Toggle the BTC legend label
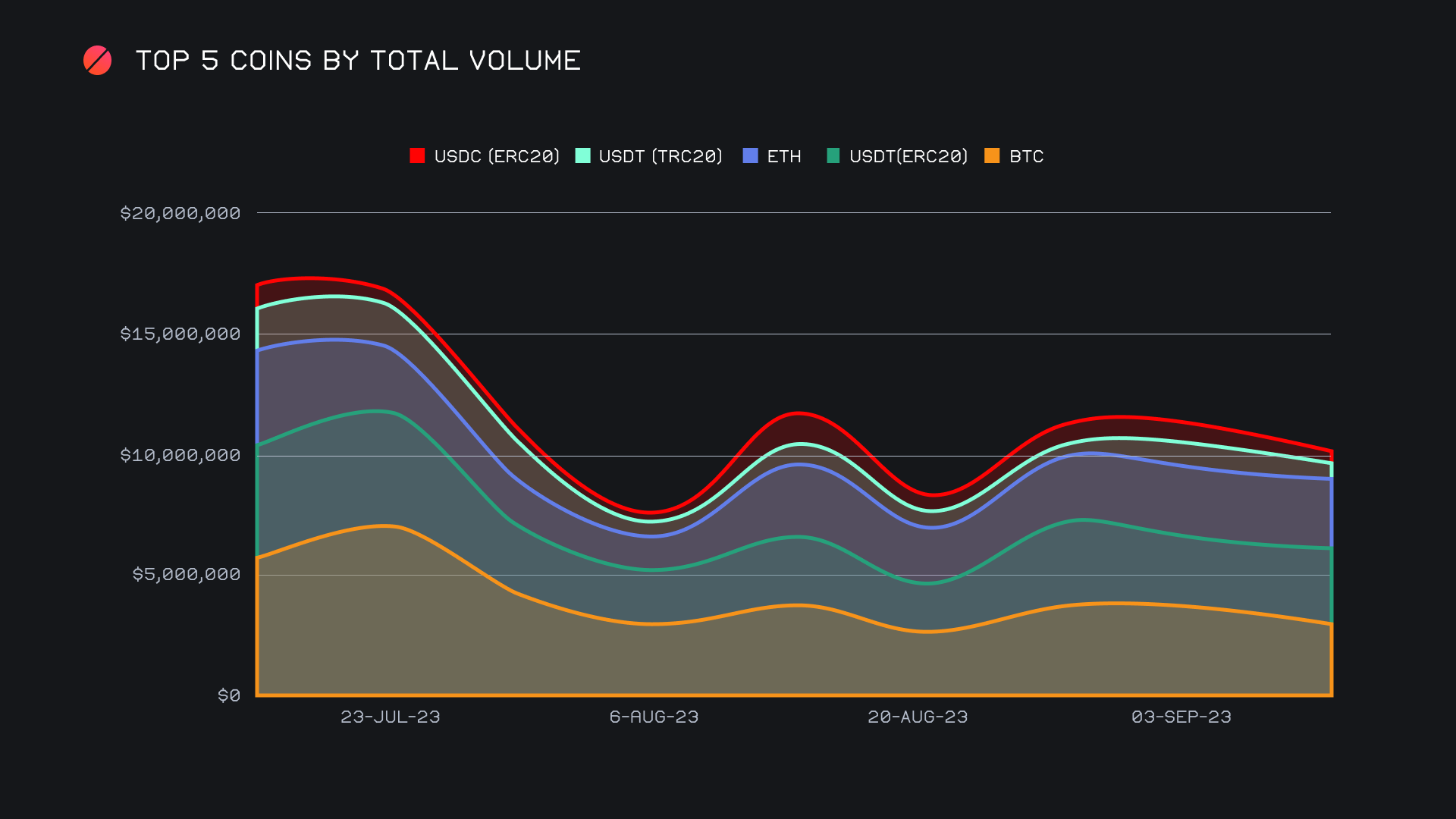 (x=1026, y=156)
